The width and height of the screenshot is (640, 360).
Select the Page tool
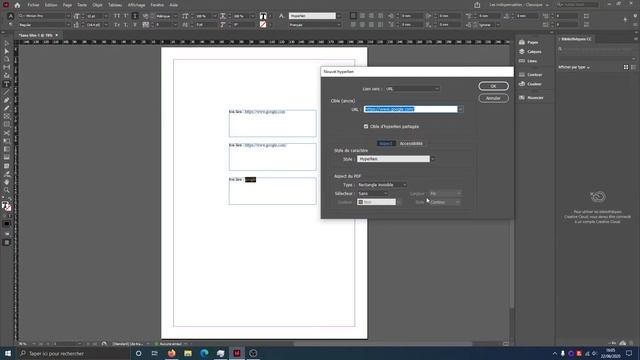tap(7, 60)
